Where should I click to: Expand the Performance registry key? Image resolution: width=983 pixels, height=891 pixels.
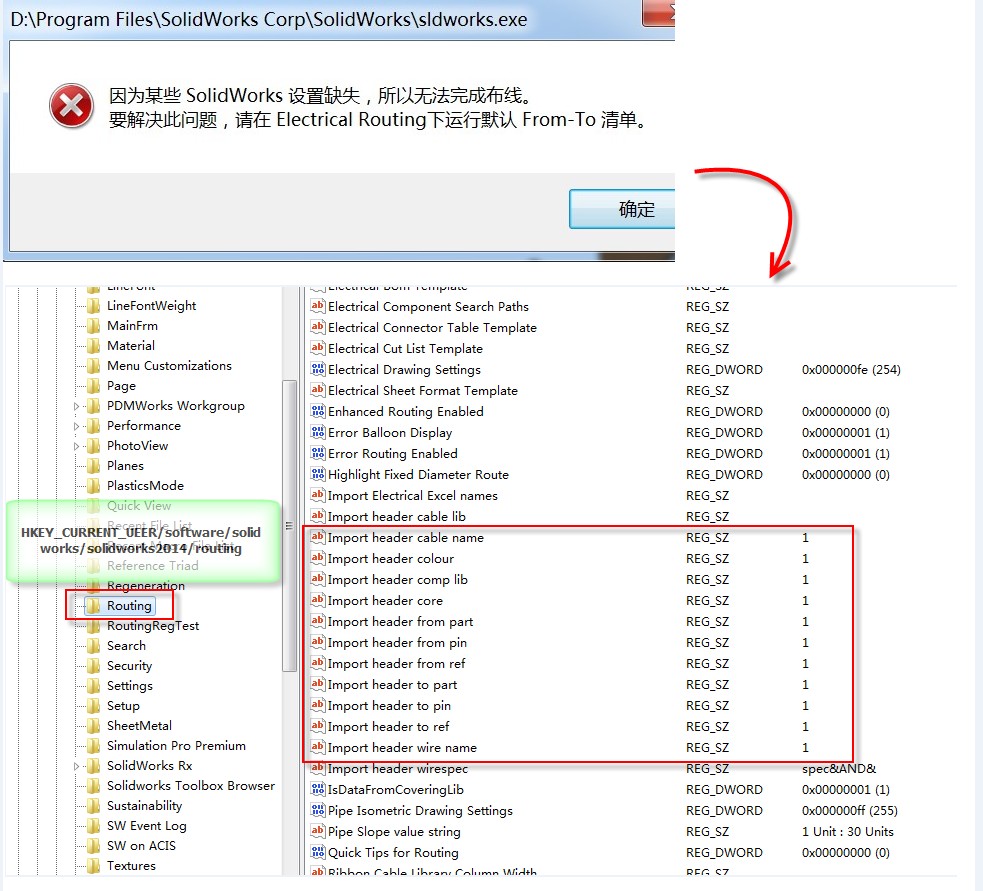77,426
